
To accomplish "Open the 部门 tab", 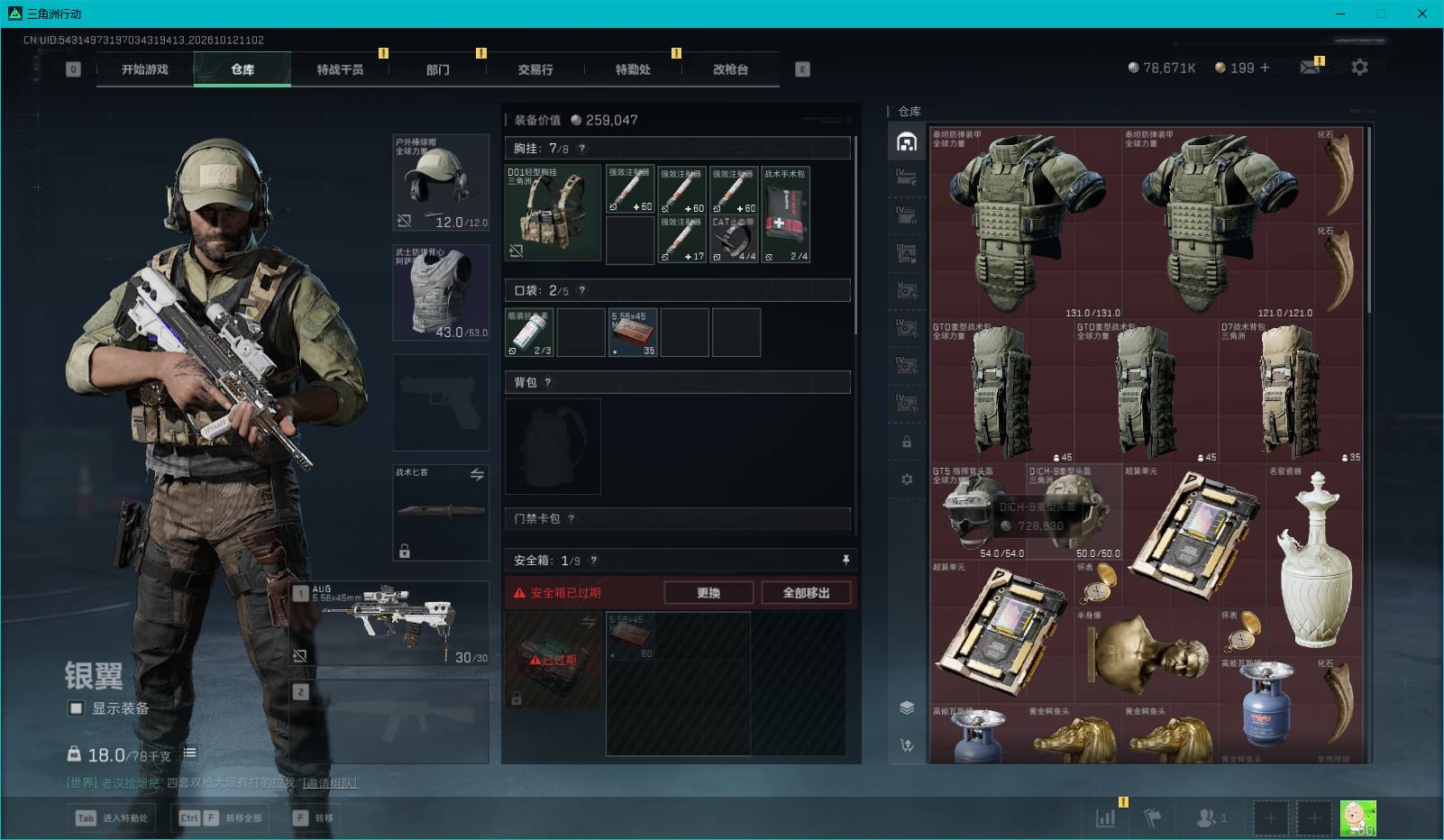I will click(438, 69).
